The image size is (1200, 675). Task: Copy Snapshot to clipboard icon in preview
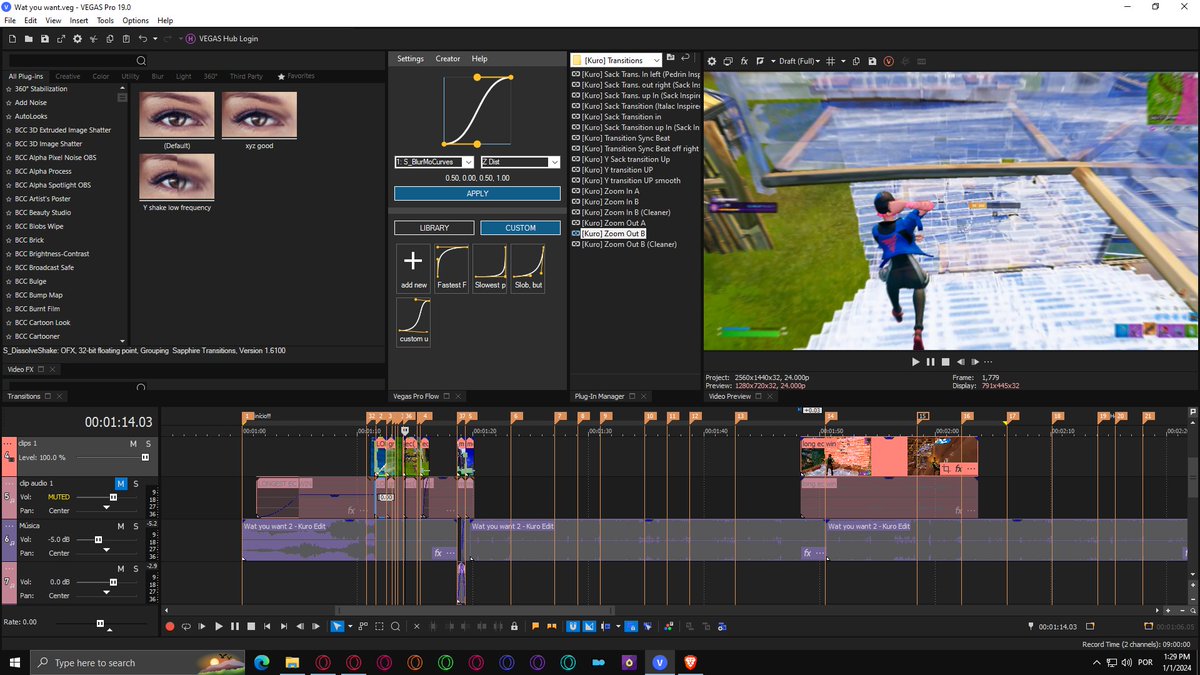pos(856,61)
